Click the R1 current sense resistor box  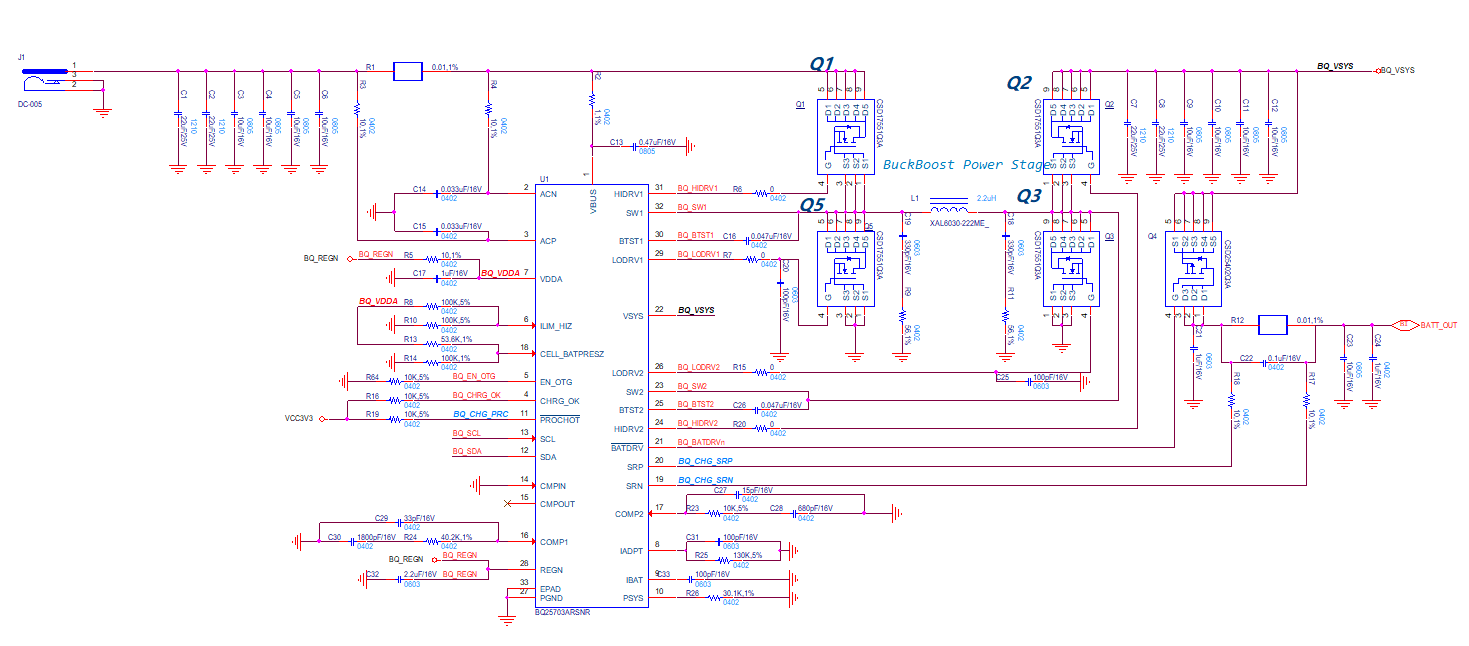(x=408, y=71)
